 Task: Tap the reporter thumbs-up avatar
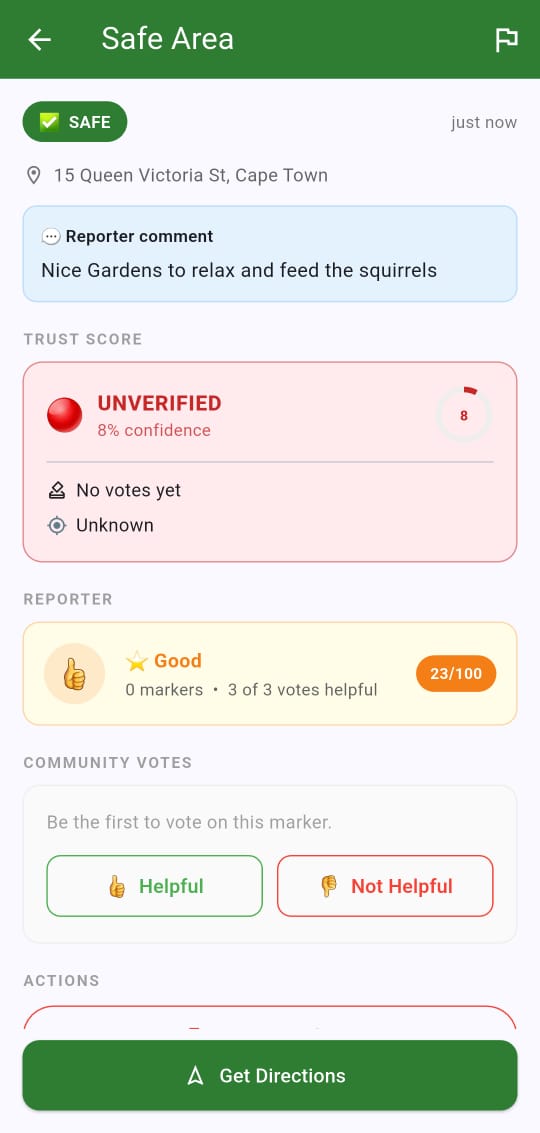pyautogui.click(x=74, y=673)
